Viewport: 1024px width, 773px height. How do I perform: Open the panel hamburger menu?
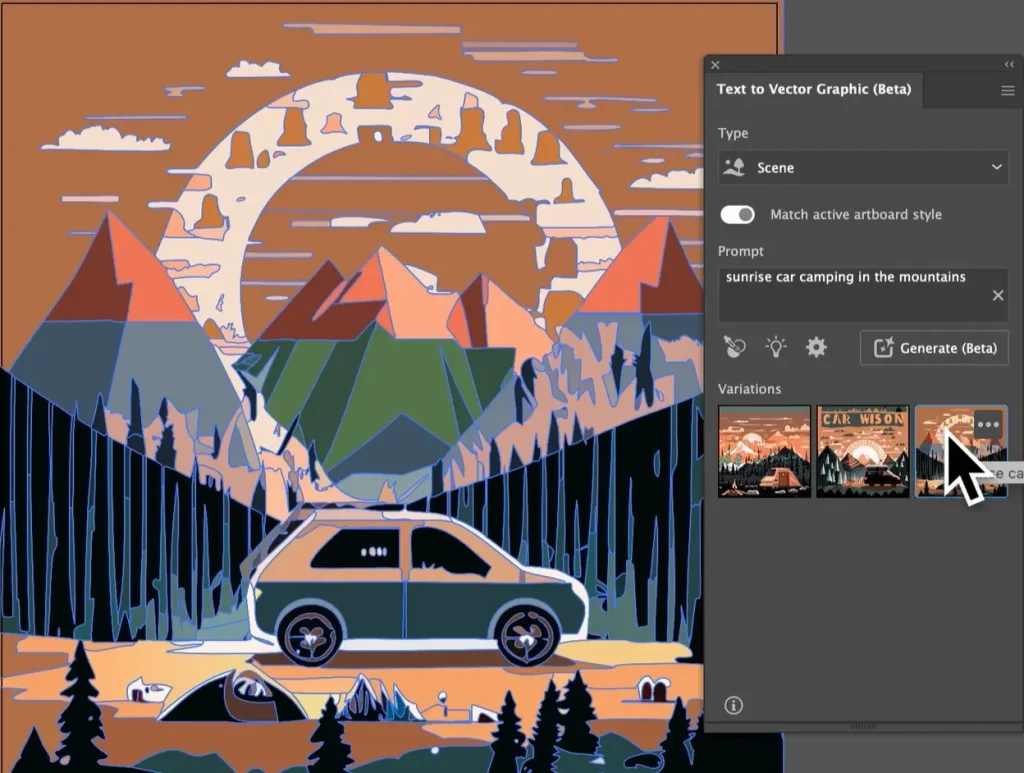(x=1007, y=91)
